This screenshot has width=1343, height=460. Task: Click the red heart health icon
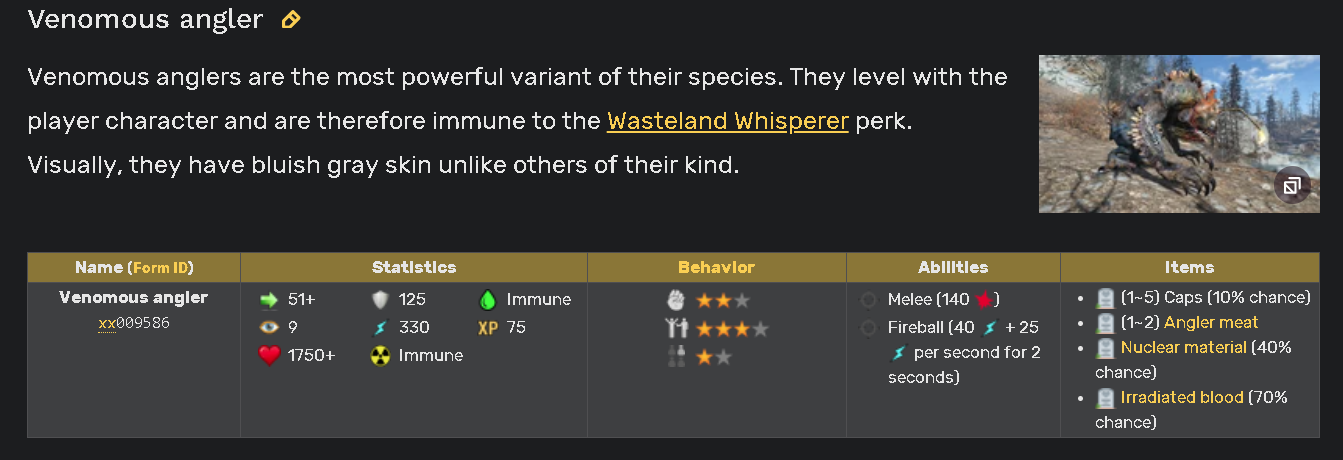coord(268,355)
